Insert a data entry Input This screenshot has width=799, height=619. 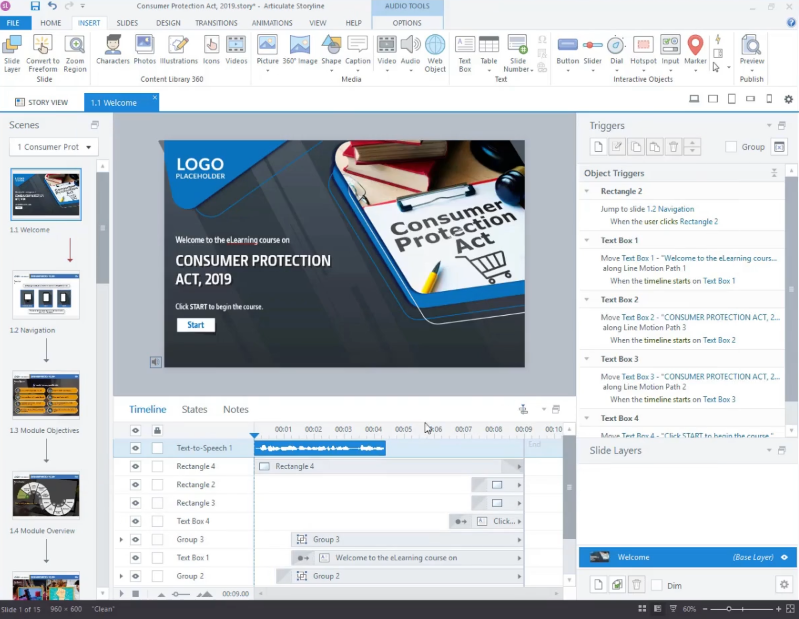point(670,53)
